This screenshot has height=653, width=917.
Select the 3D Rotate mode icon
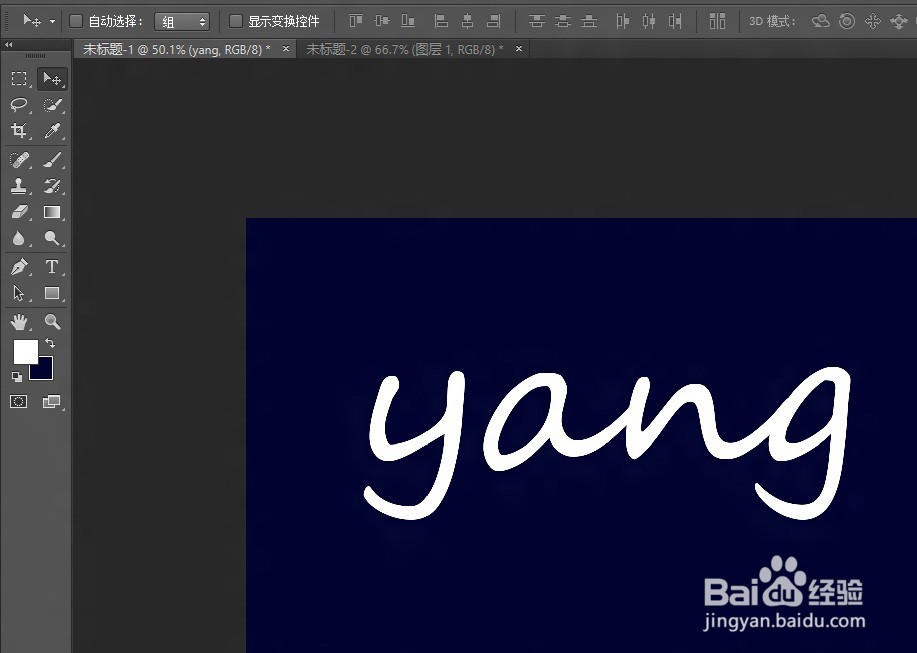821,22
